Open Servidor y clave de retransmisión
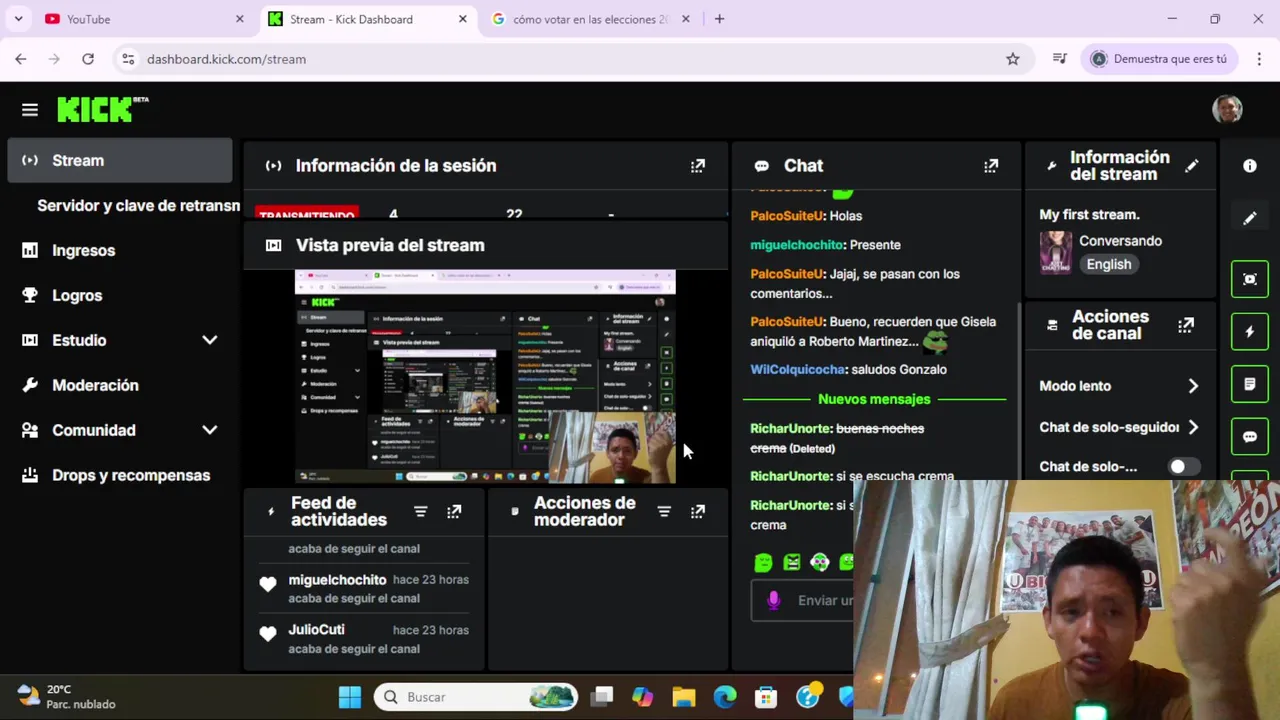The height and width of the screenshot is (720, 1280). pos(138,205)
